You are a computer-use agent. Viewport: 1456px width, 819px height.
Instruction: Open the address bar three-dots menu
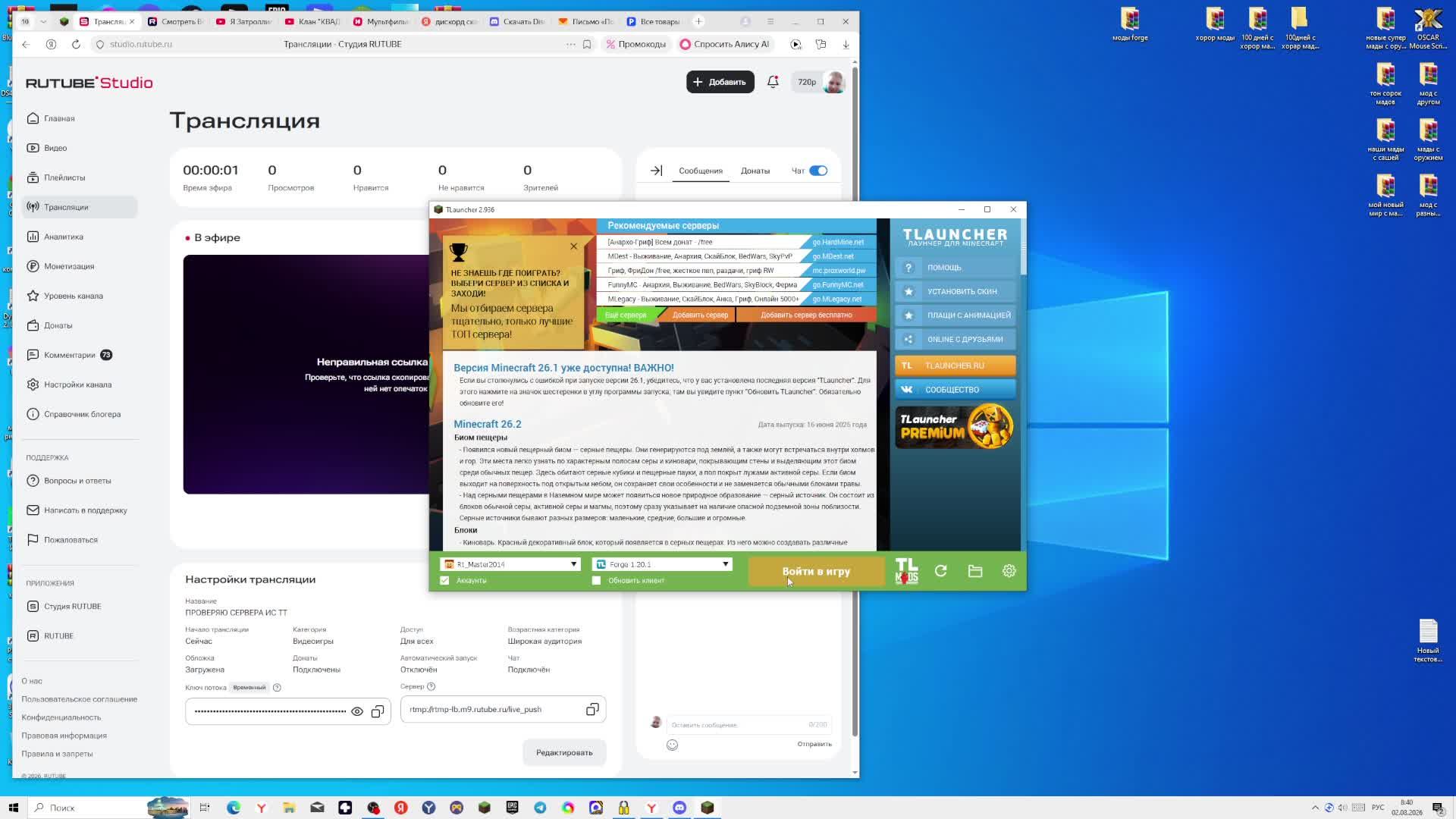click(570, 44)
